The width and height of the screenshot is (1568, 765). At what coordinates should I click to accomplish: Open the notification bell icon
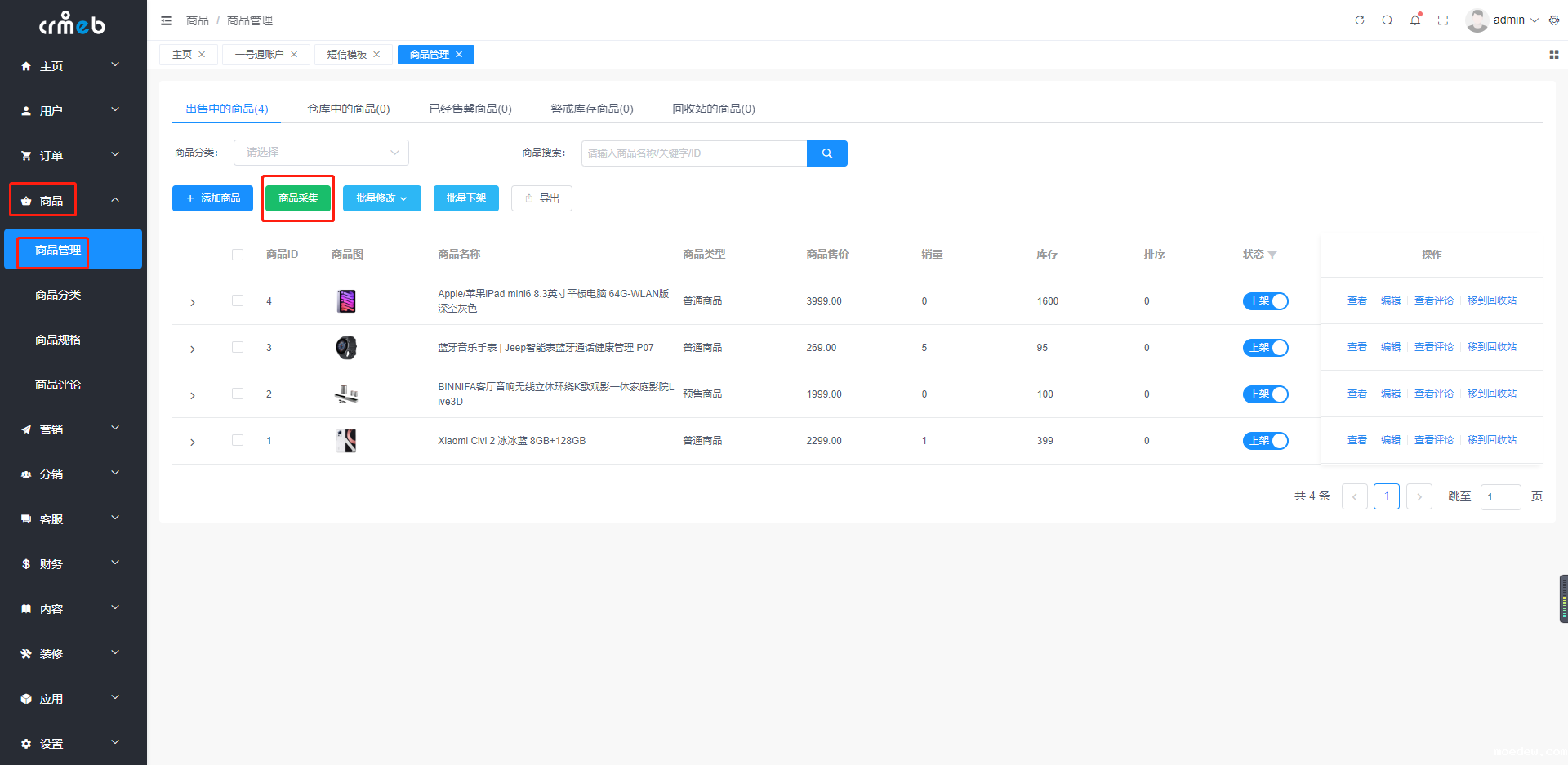(1415, 20)
